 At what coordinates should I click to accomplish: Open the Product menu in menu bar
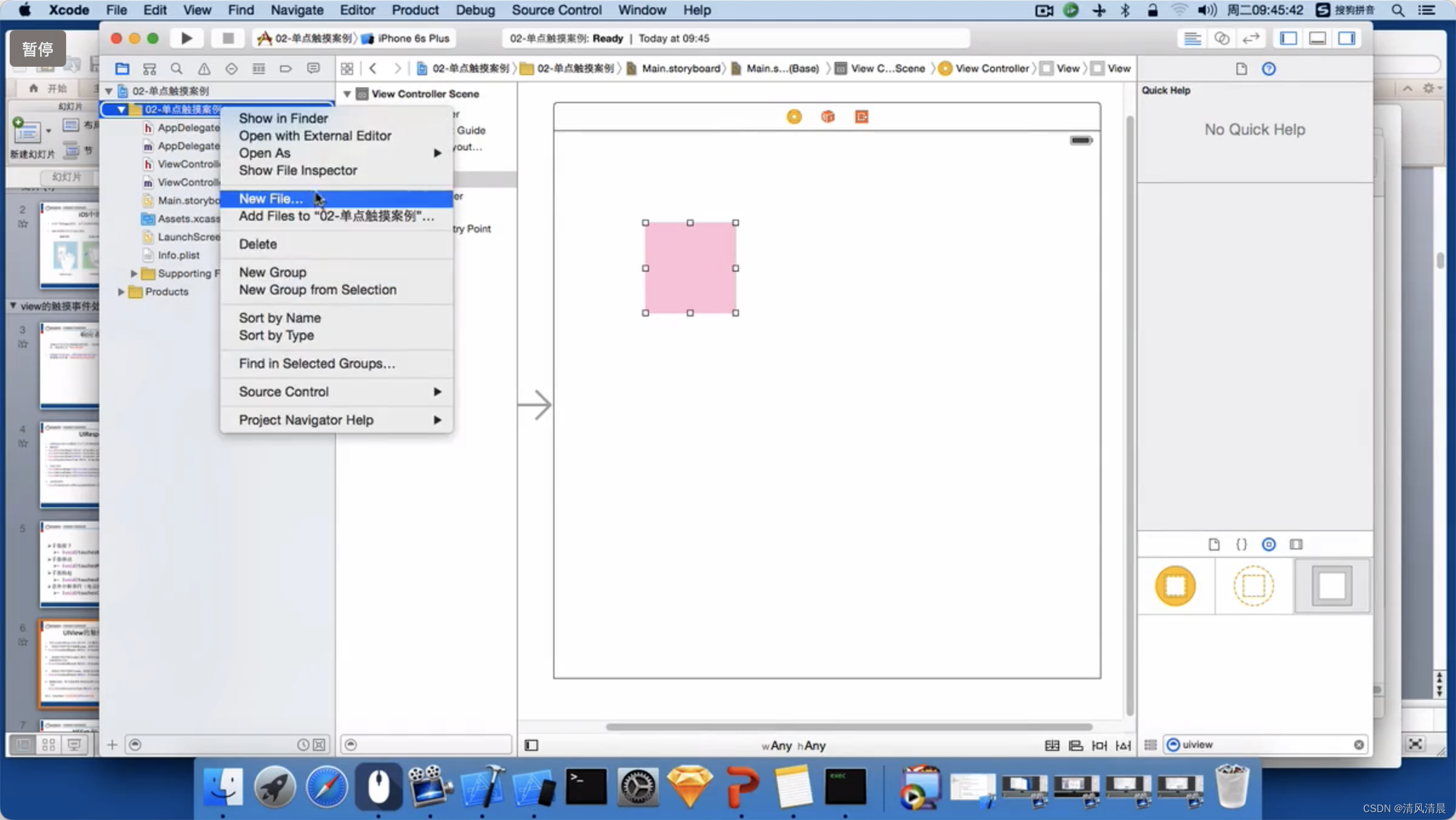[415, 10]
